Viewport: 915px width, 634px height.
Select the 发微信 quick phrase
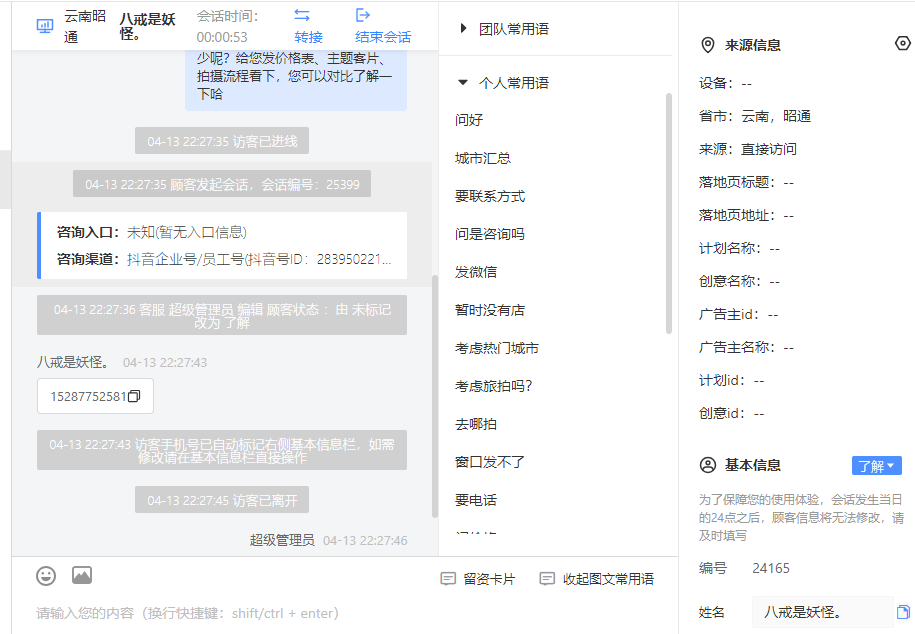tap(476, 272)
